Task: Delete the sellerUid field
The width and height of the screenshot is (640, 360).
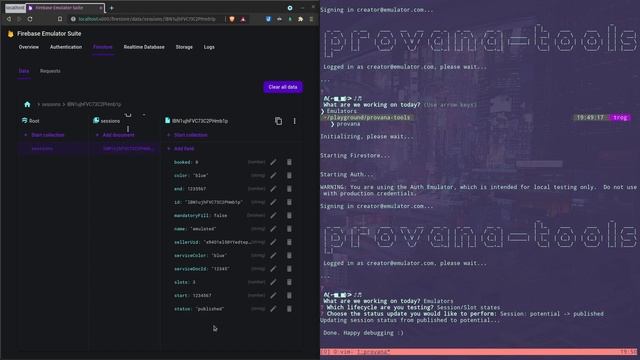Action: [289, 242]
